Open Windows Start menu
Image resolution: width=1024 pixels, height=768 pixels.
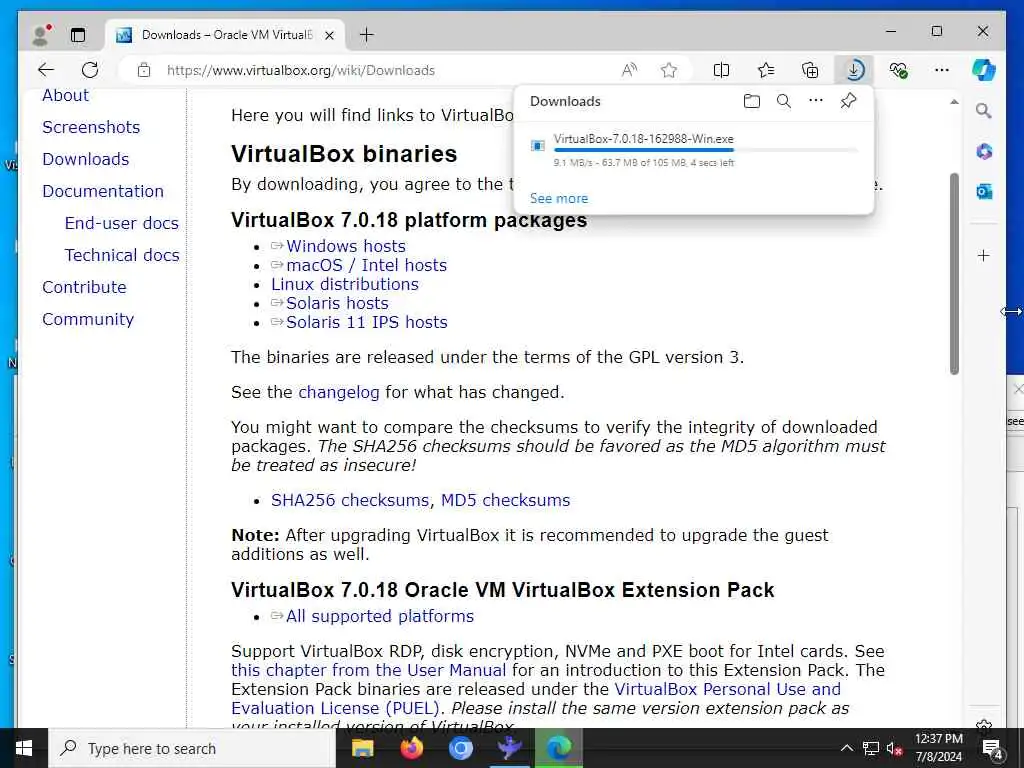(x=24, y=748)
